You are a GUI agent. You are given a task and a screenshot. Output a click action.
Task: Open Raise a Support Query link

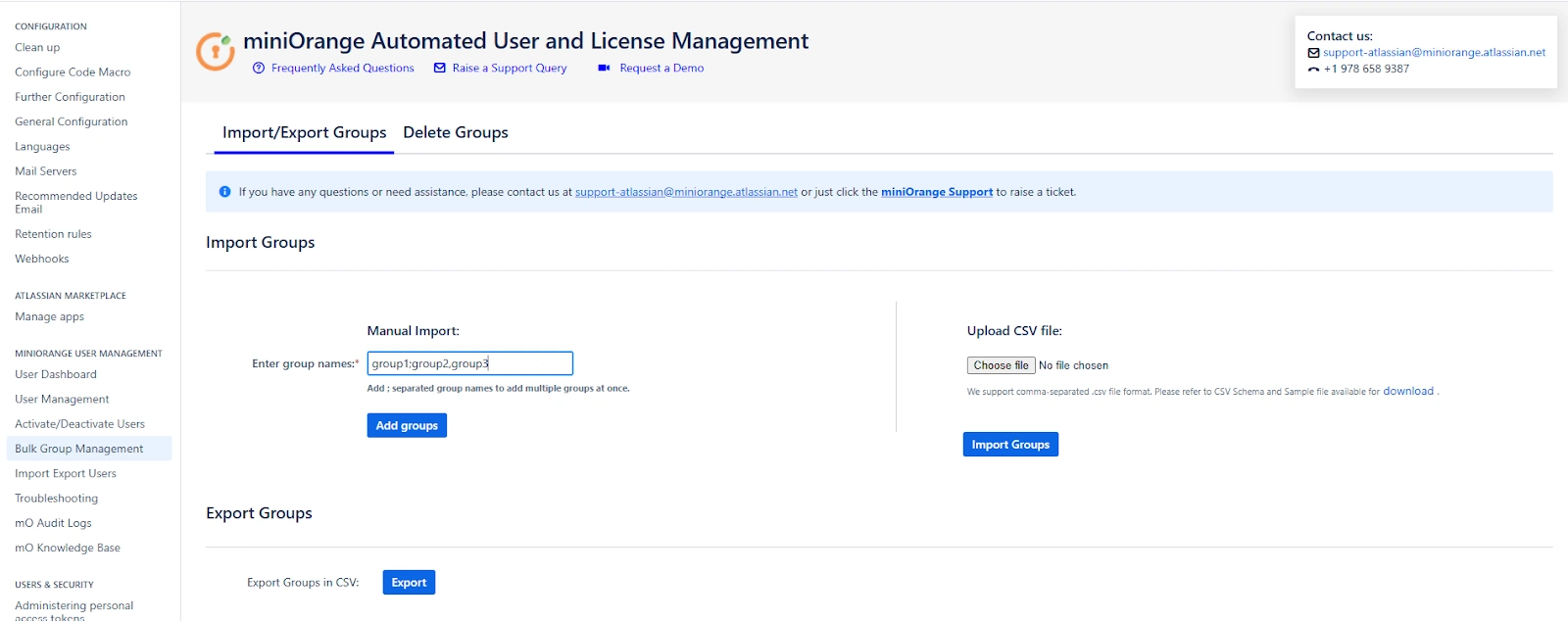[x=510, y=68]
